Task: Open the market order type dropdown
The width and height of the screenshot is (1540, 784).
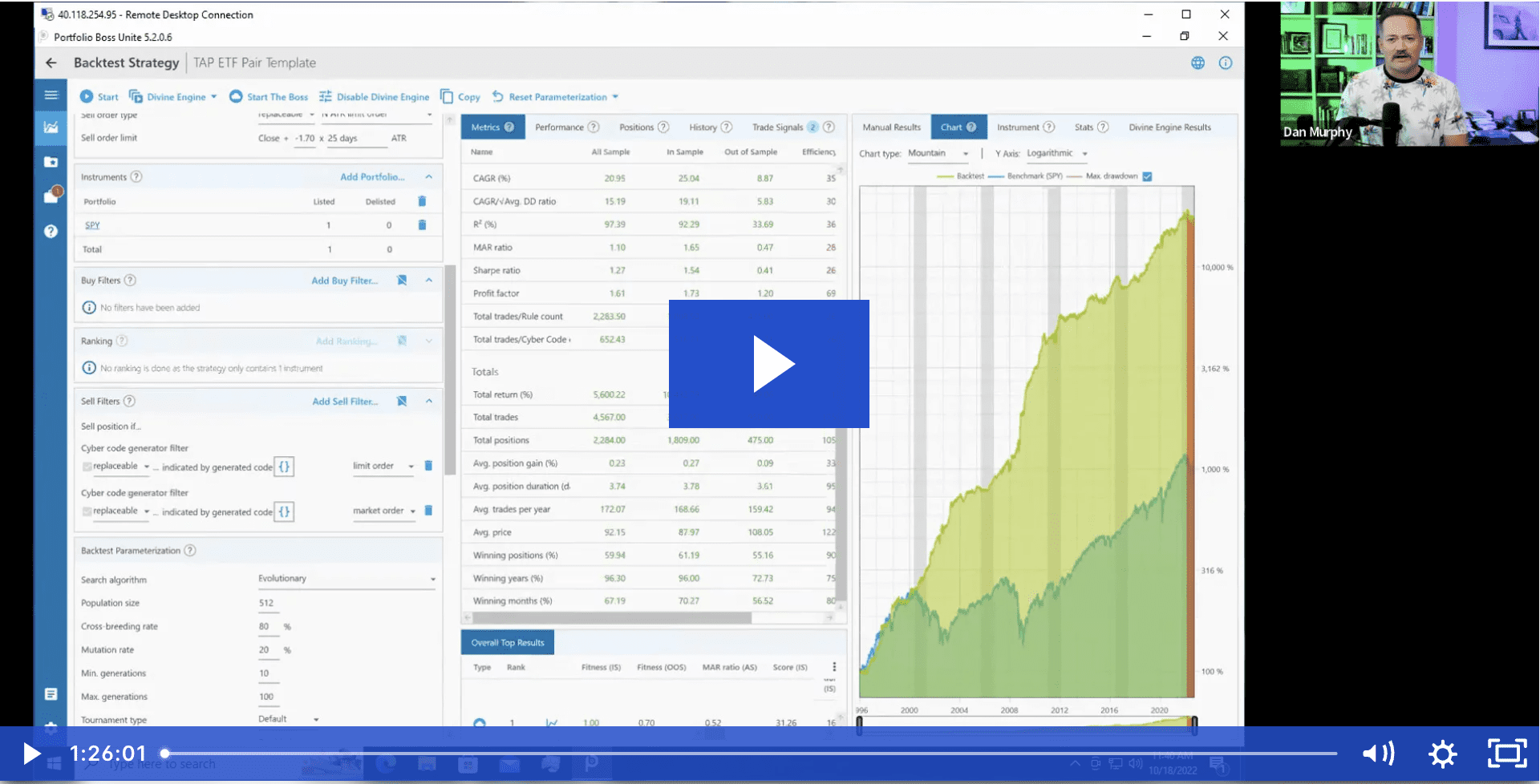Action: pos(384,511)
